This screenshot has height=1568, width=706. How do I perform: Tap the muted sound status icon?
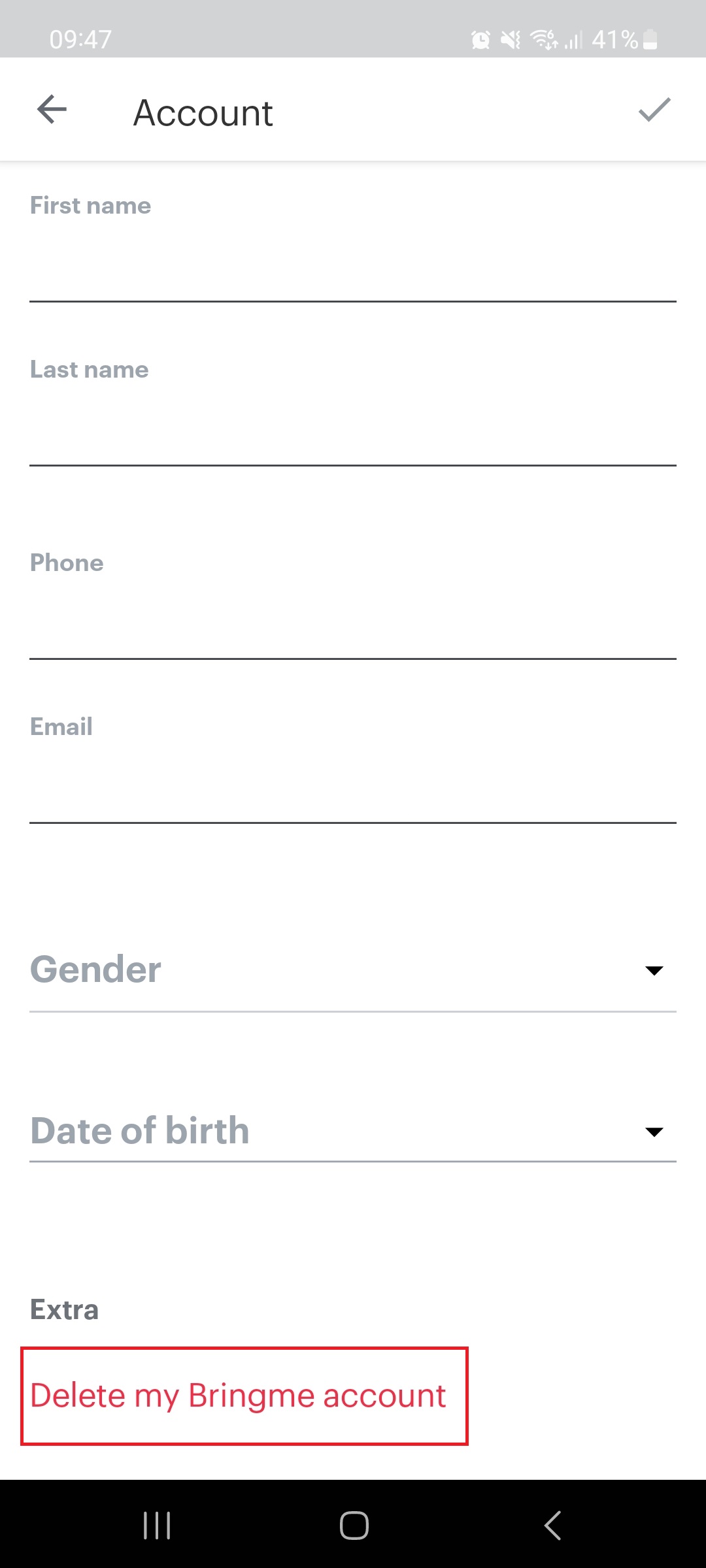[511, 40]
